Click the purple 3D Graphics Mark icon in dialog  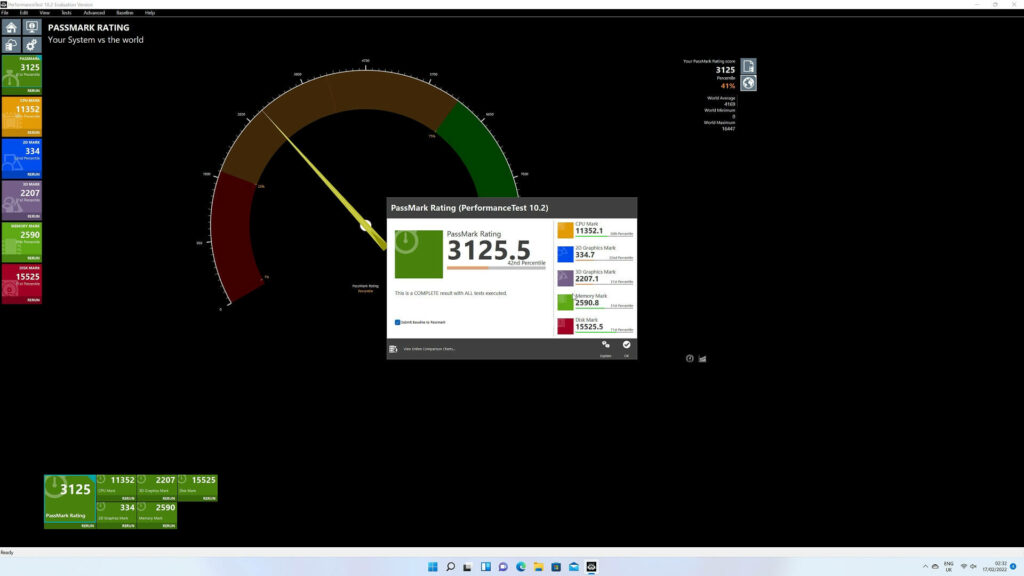point(566,278)
